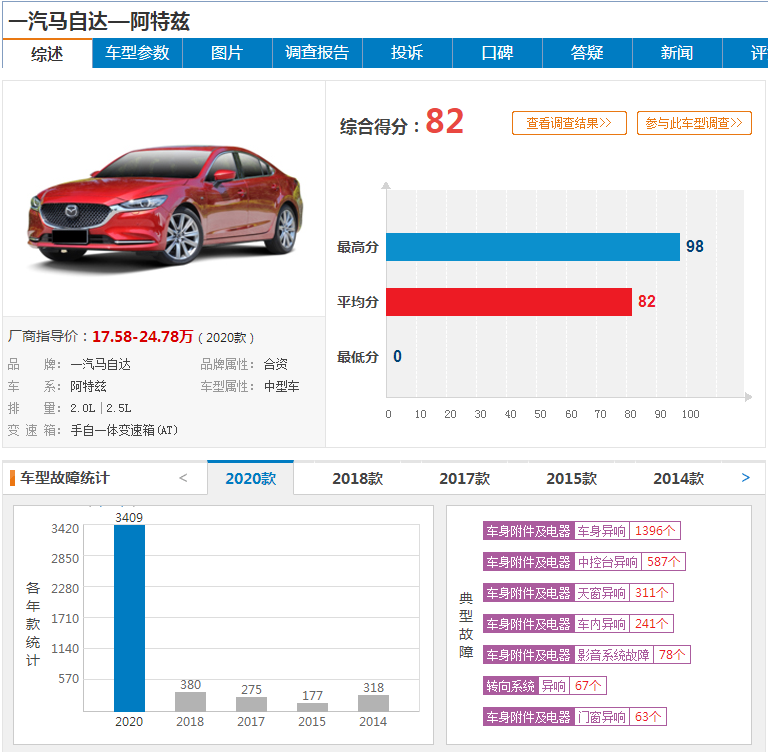Click the gray 2018 bar with 380 faults

pos(191,702)
